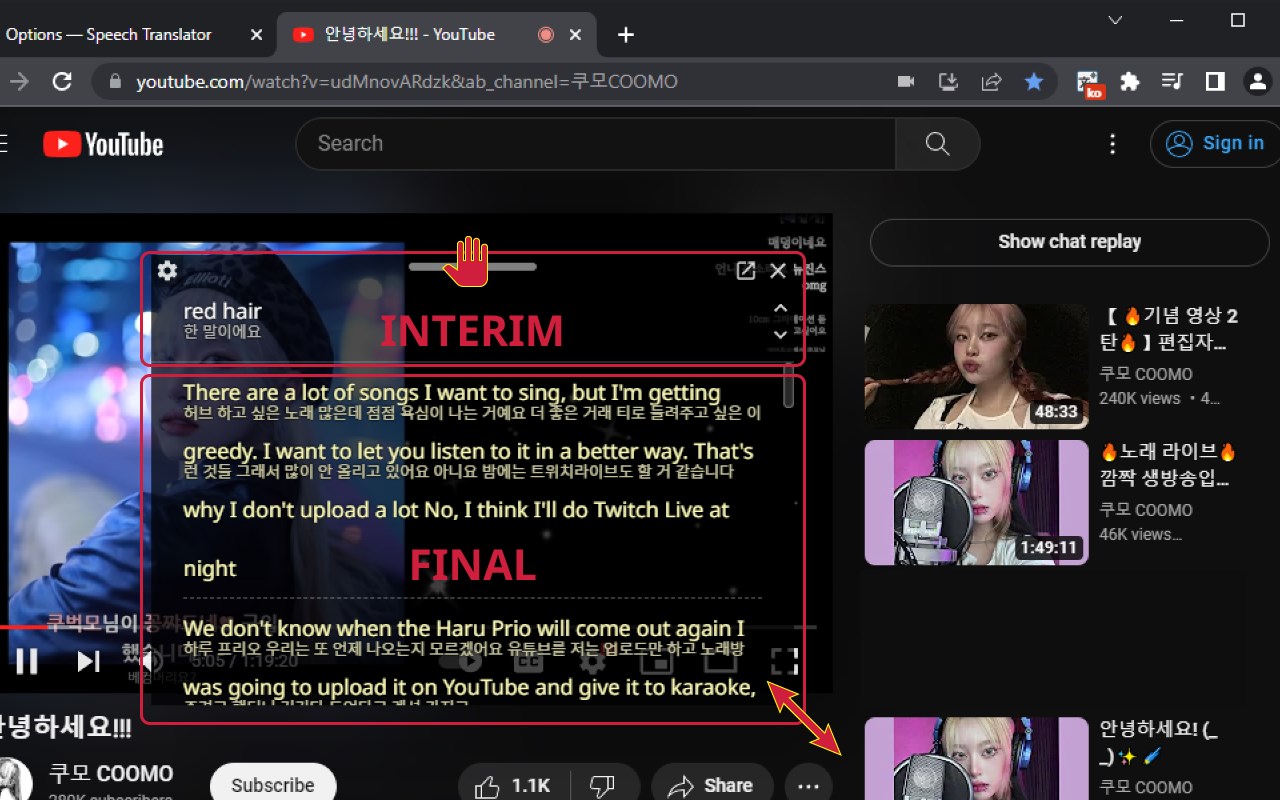Image resolution: width=1280 pixels, height=800 pixels.
Task: Bookmark this page with the star icon
Action: point(1034,82)
